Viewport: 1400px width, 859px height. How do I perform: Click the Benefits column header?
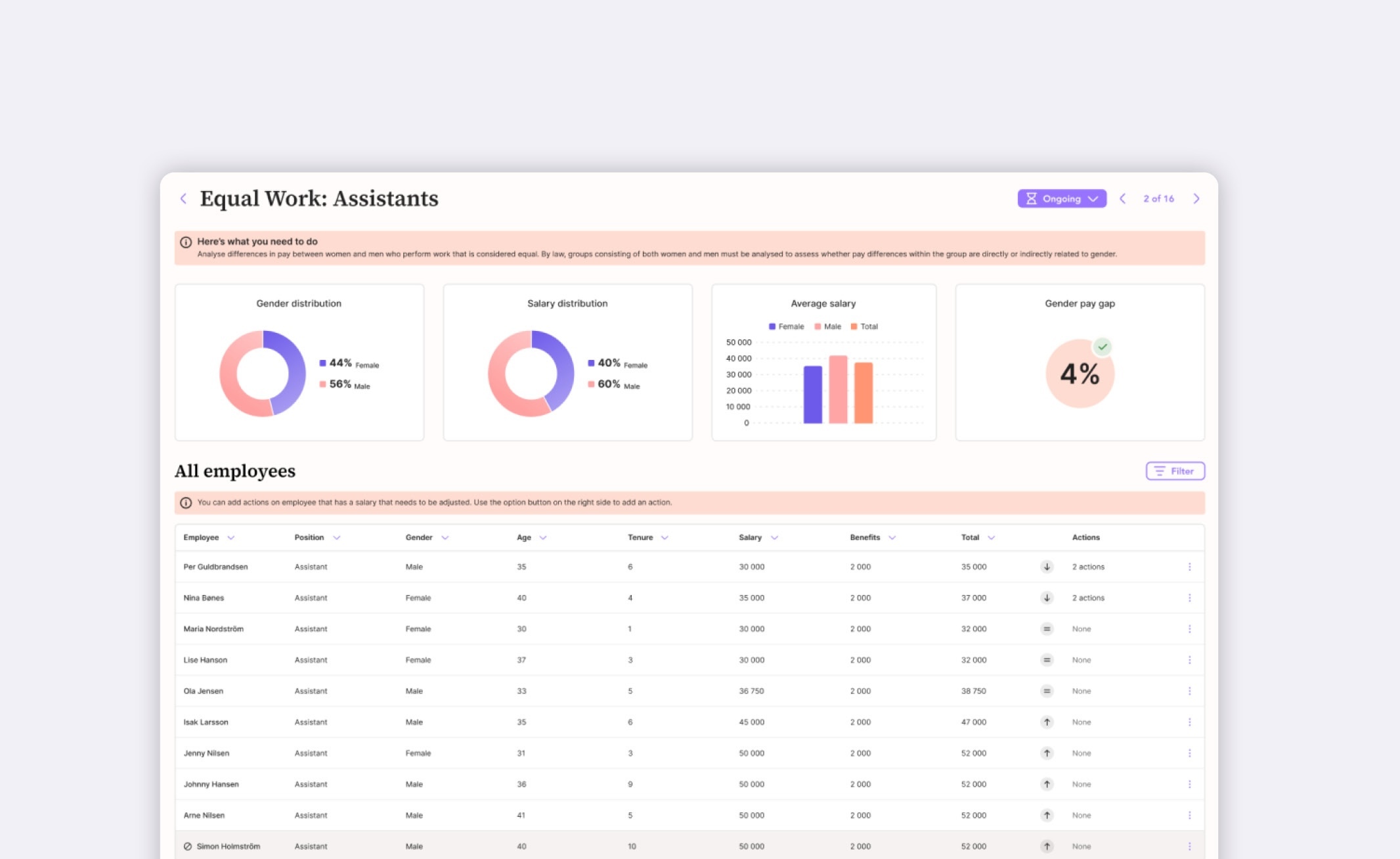[x=865, y=537]
